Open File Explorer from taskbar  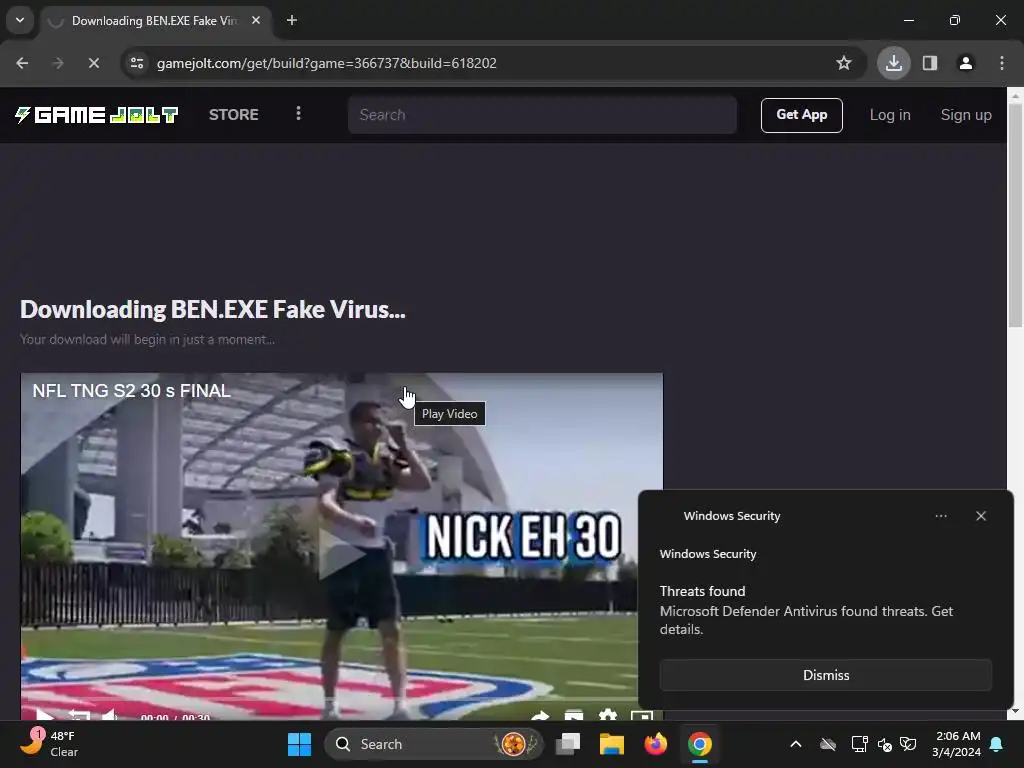[x=612, y=744]
